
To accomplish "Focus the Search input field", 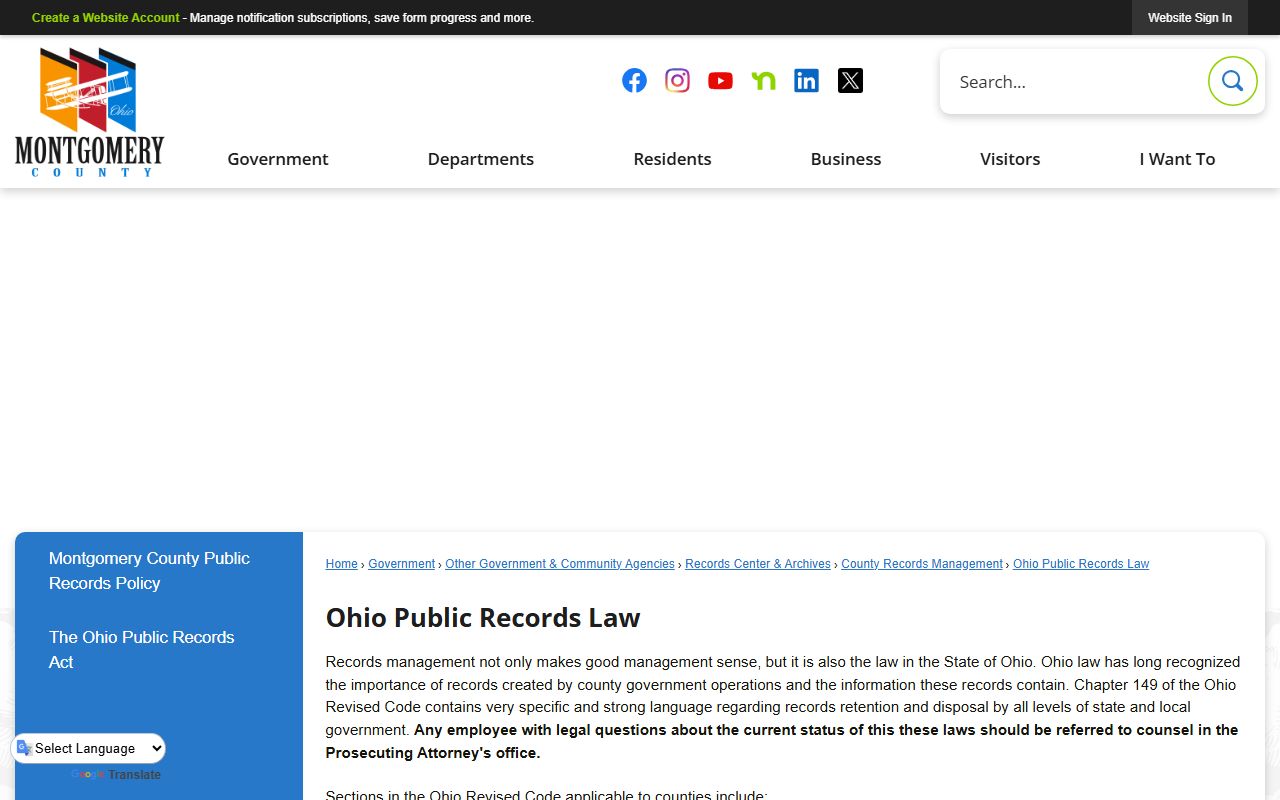I will [x=1073, y=82].
